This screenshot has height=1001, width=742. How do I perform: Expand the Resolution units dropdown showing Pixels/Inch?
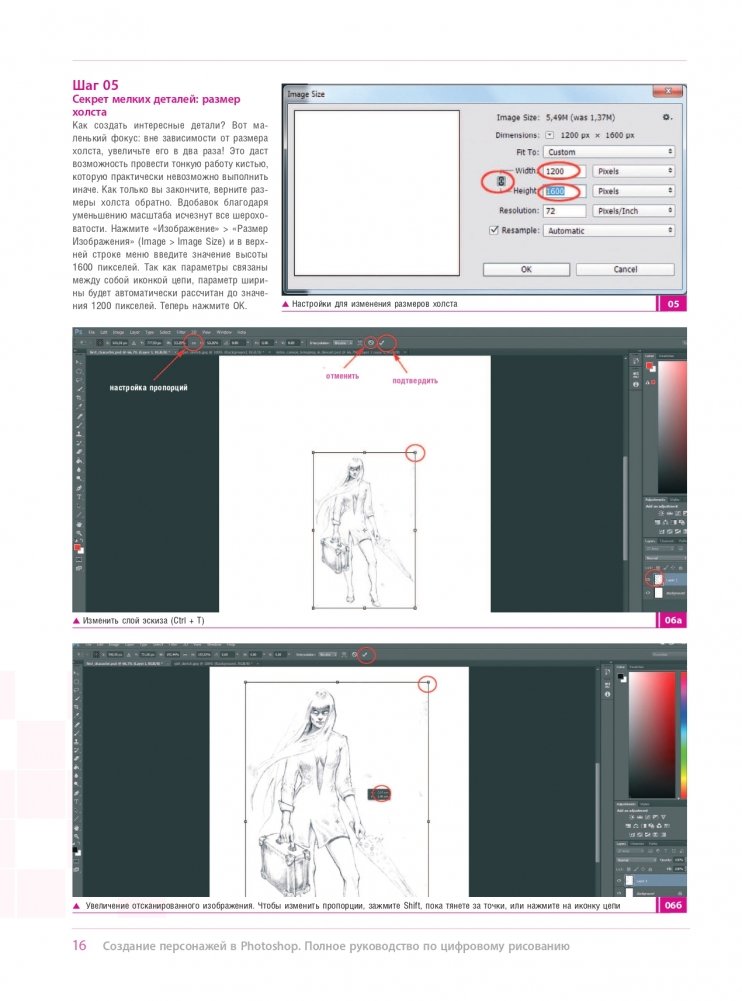pos(634,211)
